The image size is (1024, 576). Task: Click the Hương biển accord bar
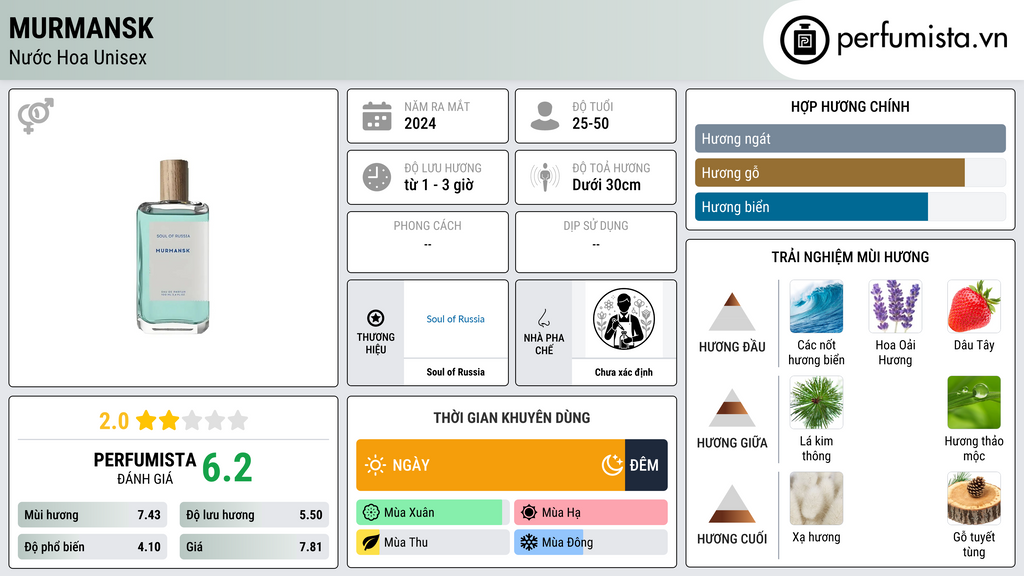pos(850,207)
